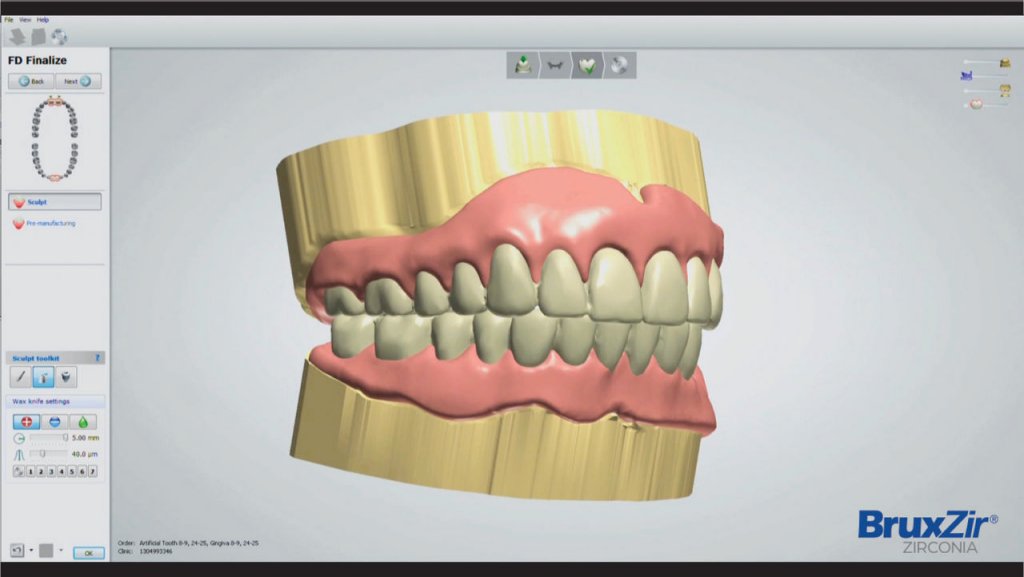Click the highlighted finalize teeth step icon
This screenshot has width=1024, height=577.
coord(589,63)
